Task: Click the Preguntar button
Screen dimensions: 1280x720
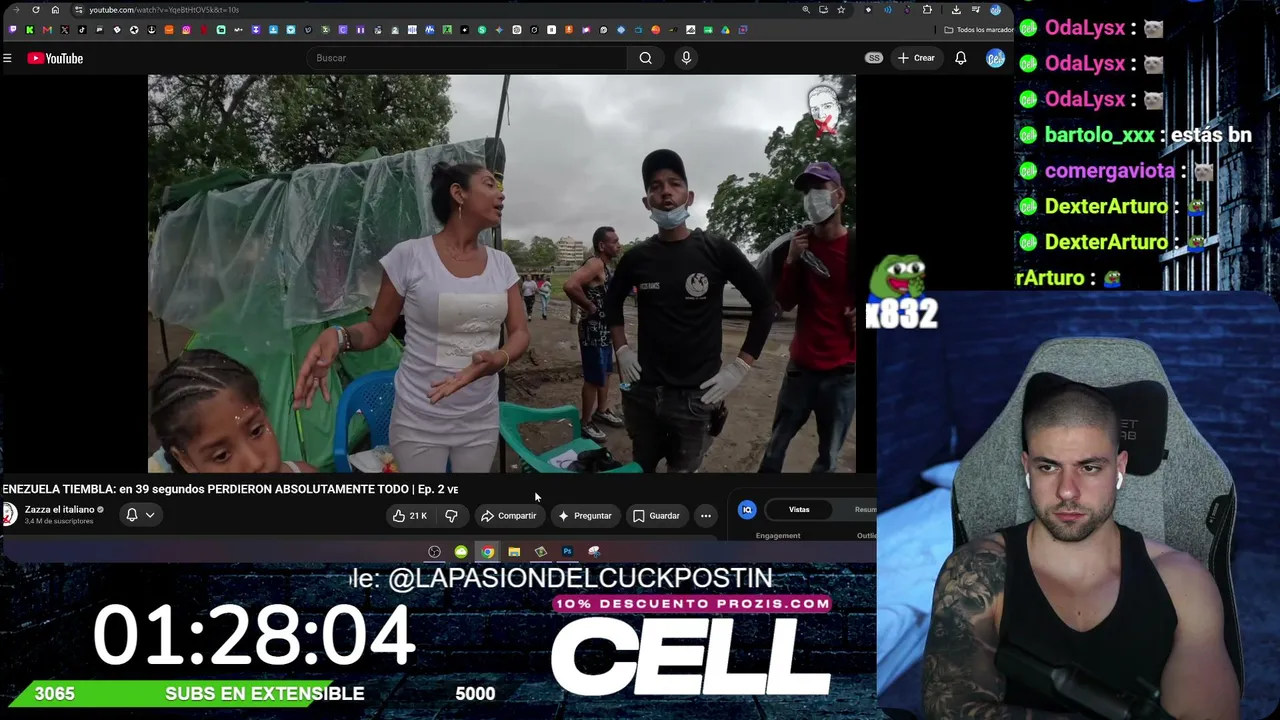Action: click(x=585, y=516)
